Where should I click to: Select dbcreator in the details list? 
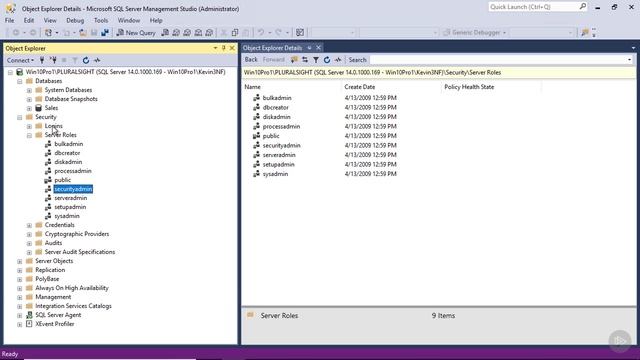click(276, 107)
